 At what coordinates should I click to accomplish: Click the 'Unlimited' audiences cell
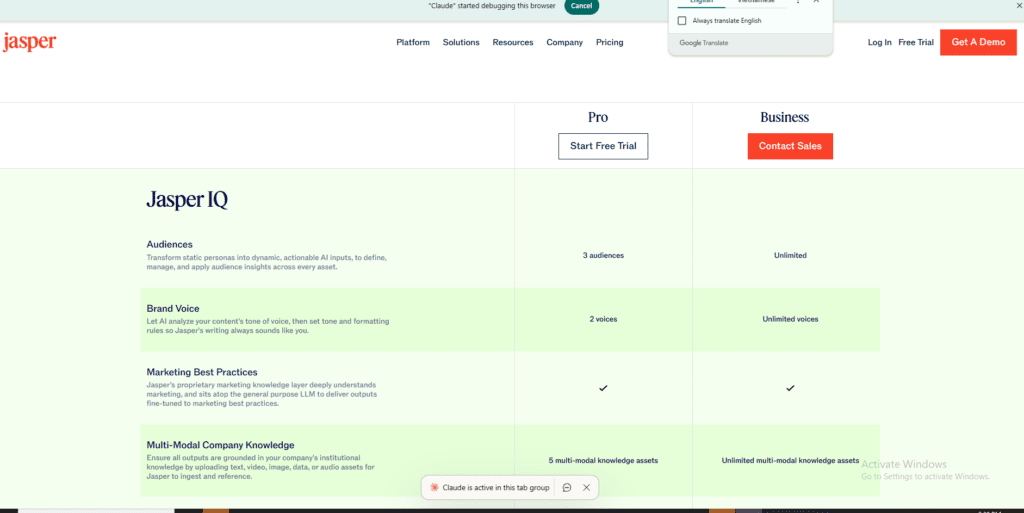click(x=790, y=255)
